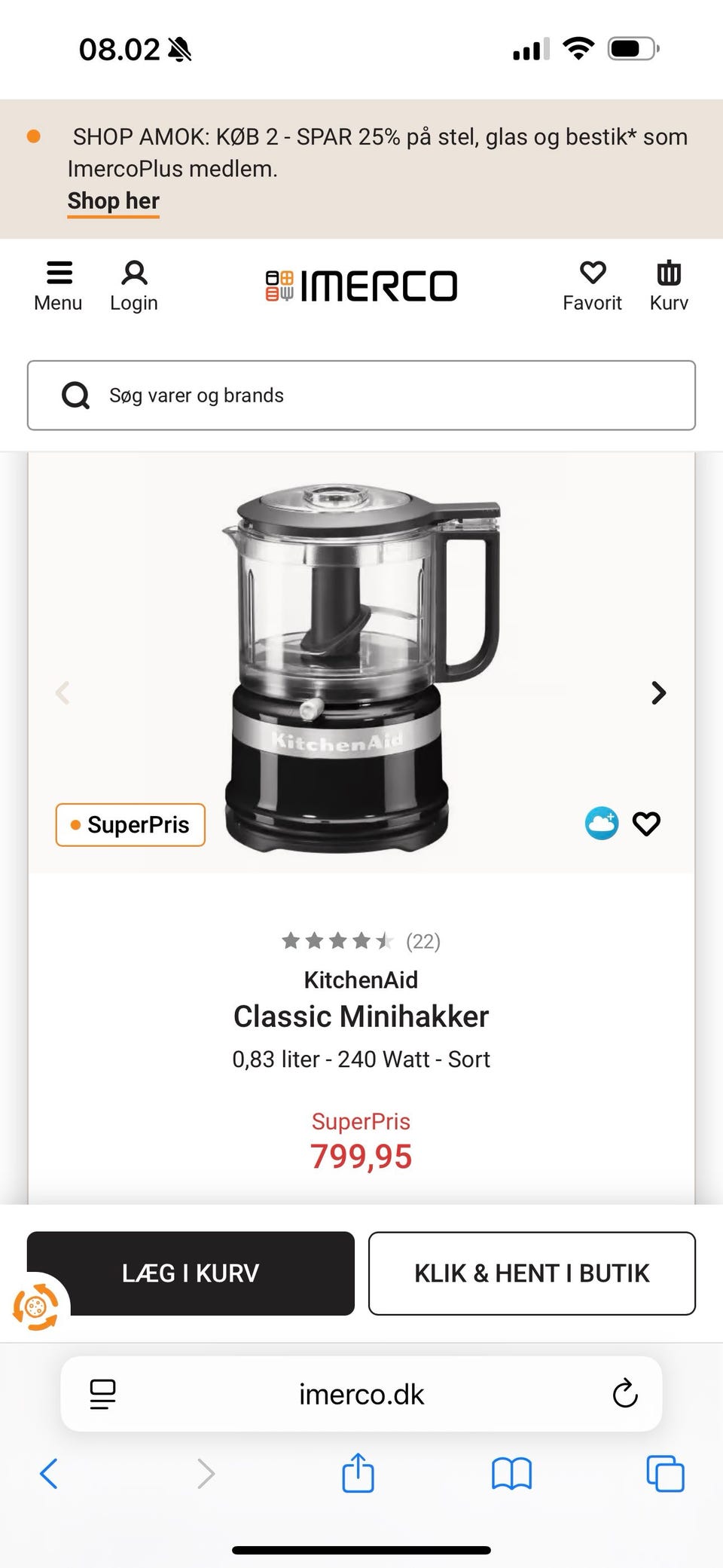Focus the Søg varer og brands field

[361, 396]
